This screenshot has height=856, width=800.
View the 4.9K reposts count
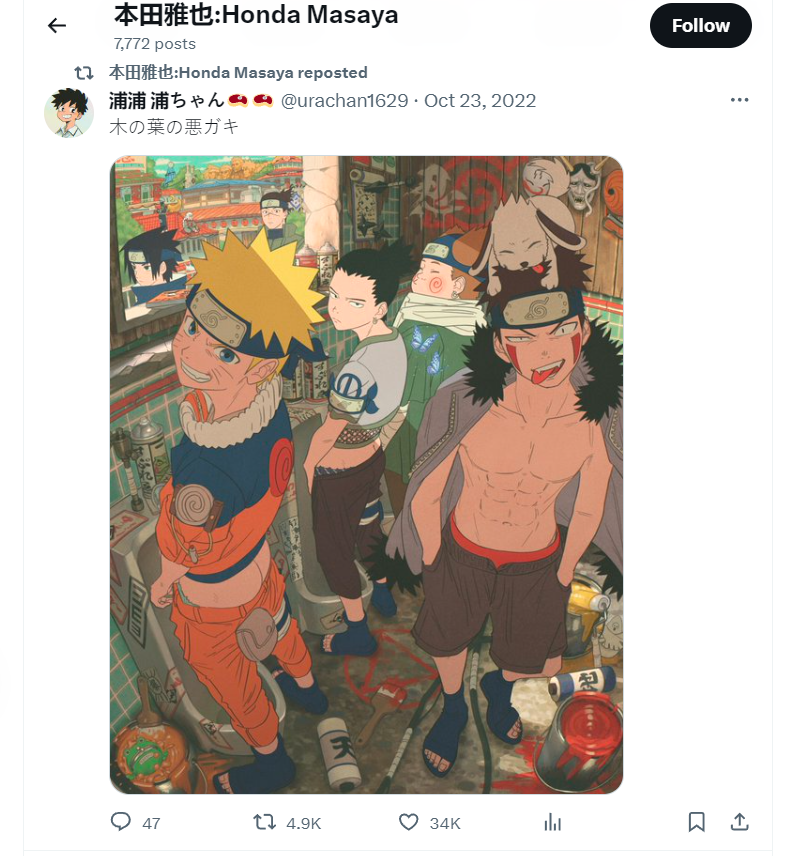[304, 823]
